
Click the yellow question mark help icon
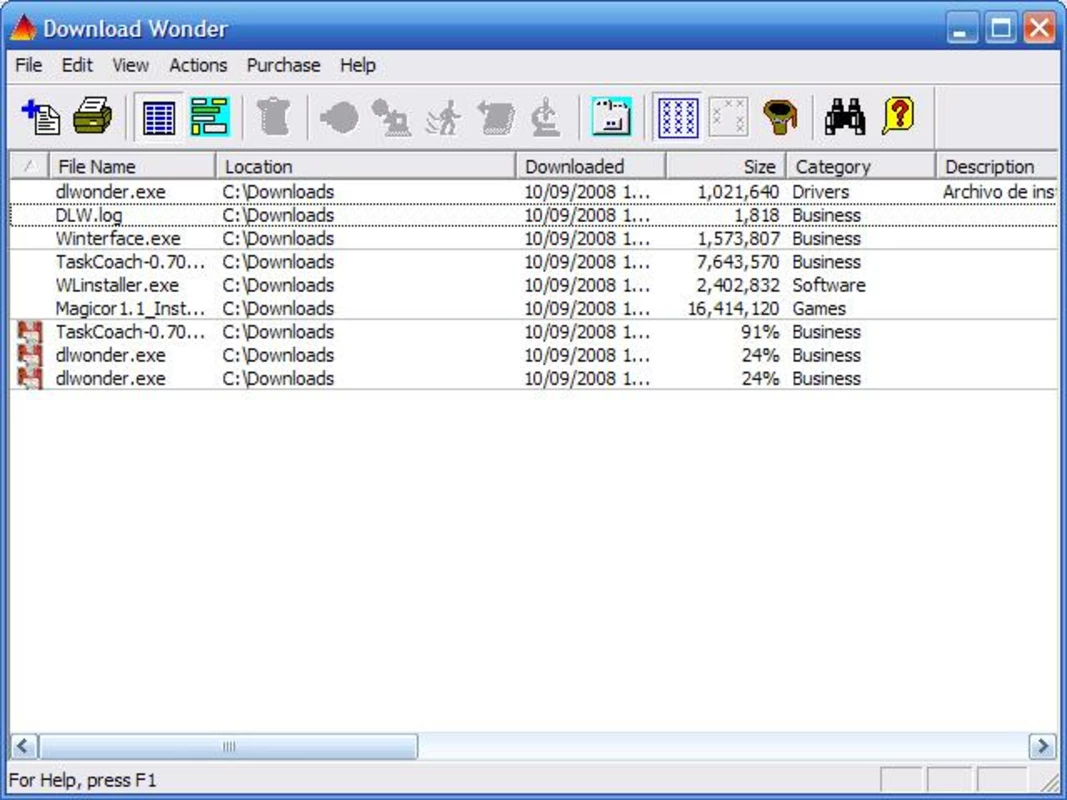pyautogui.click(x=898, y=117)
